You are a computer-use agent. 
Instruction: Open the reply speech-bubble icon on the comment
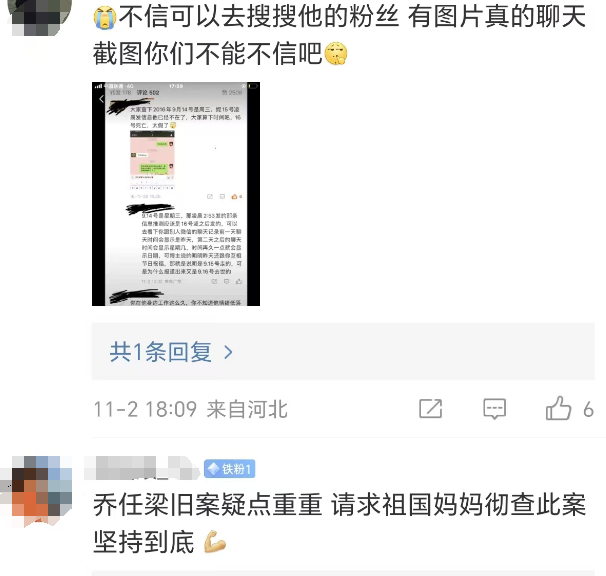pyautogui.click(x=494, y=409)
